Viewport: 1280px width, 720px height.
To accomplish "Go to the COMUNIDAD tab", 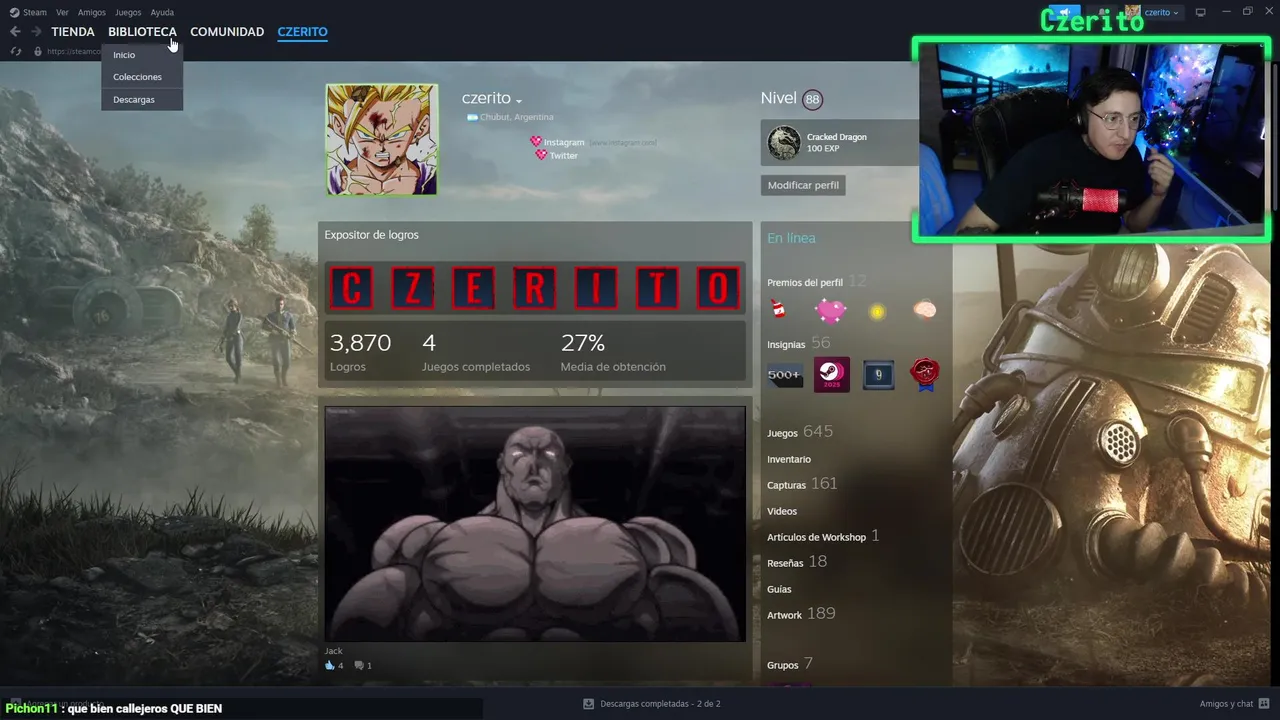I will tap(227, 32).
